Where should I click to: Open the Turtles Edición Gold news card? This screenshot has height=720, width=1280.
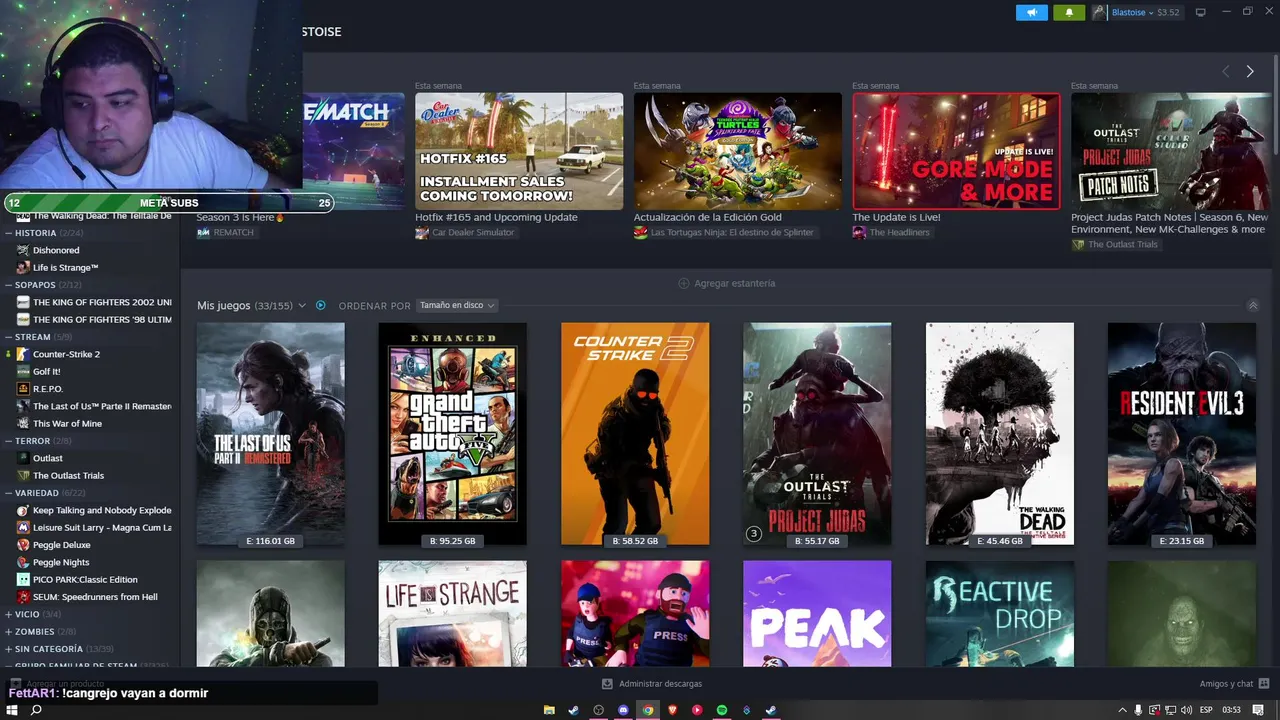coord(737,151)
